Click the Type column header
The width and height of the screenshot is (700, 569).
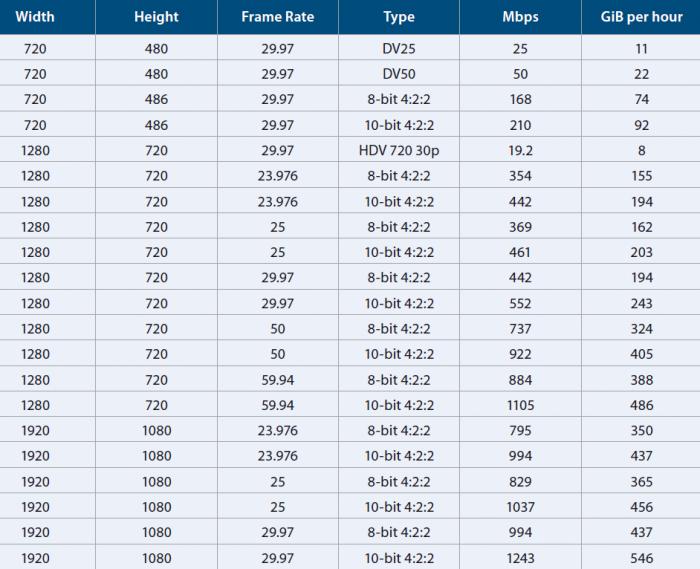pyautogui.click(x=399, y=17)
